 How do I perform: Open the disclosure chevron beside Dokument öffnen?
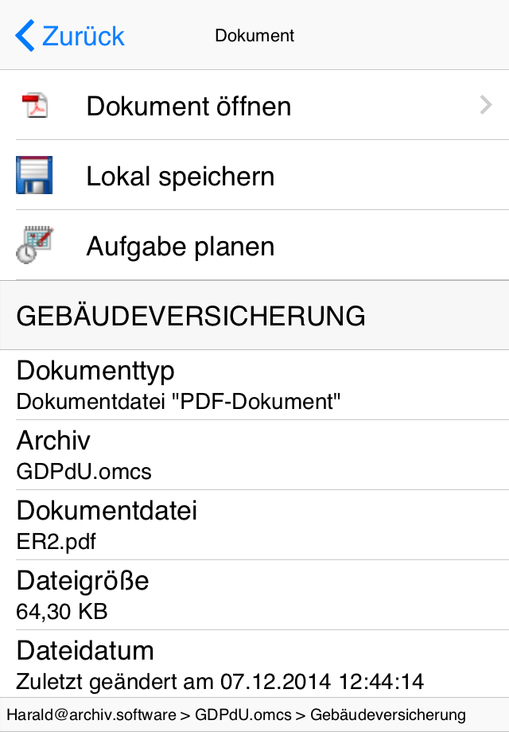(486, 105)
